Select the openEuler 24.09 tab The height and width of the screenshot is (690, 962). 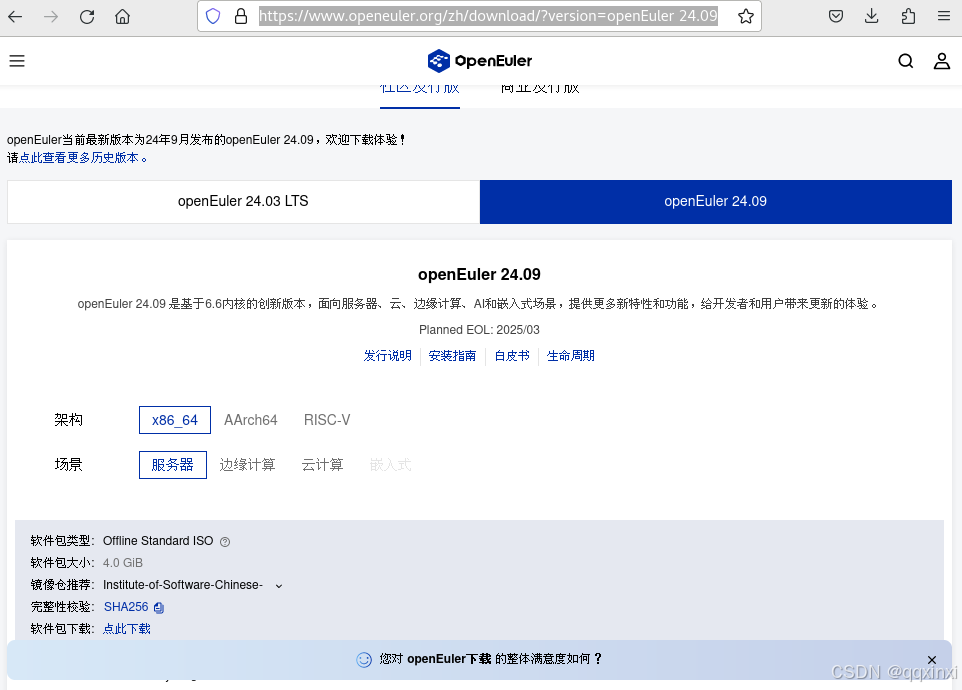click(x=716, y=202)
